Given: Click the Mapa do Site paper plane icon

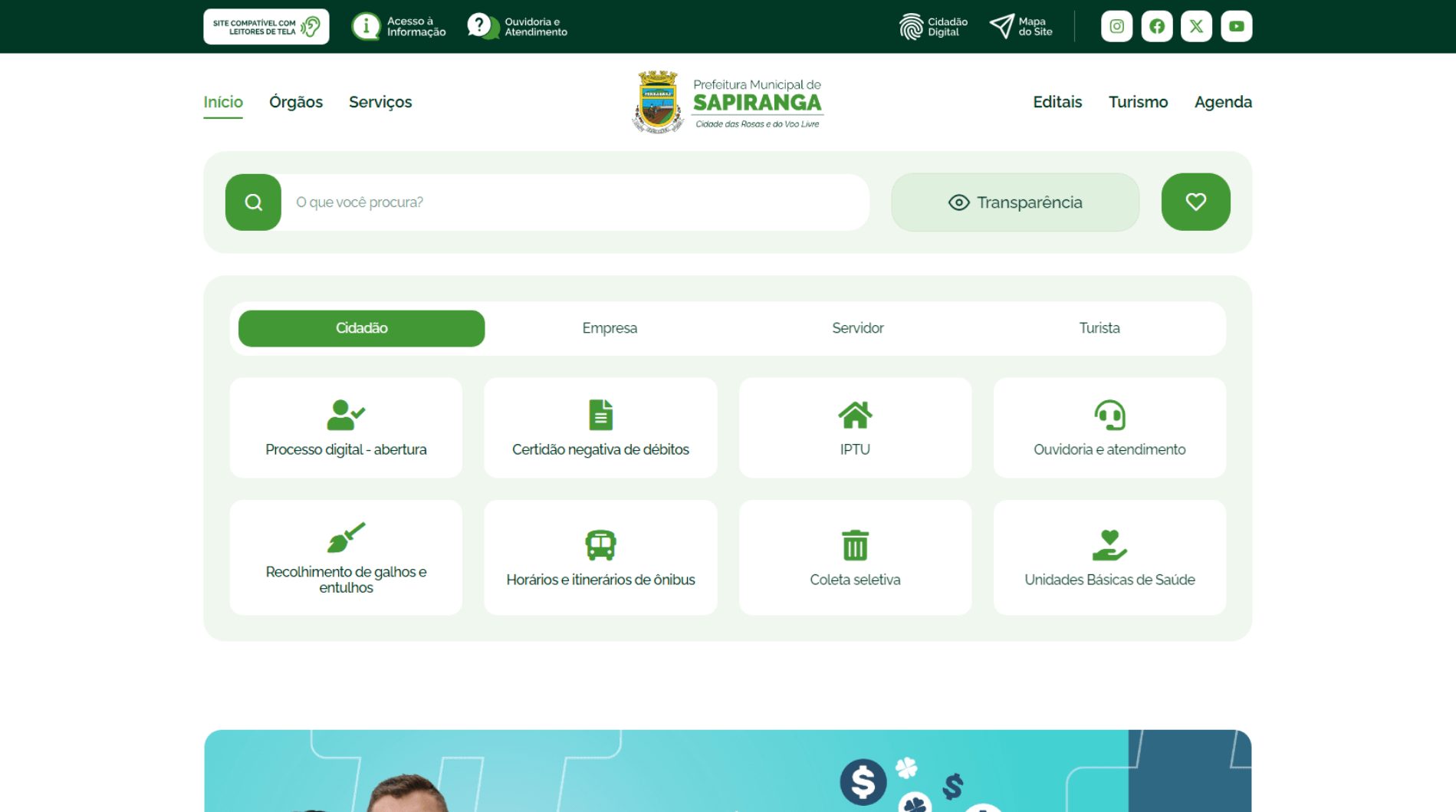Looking at the screenshot, I should [x=1001, y=27].
